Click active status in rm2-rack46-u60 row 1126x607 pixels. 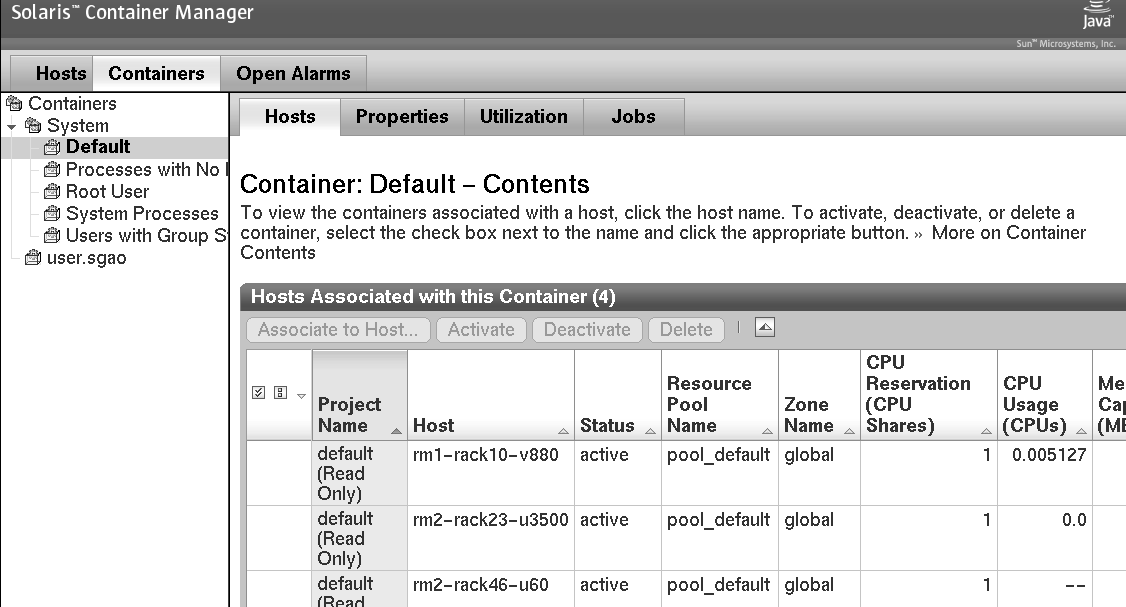pos(604,585)
